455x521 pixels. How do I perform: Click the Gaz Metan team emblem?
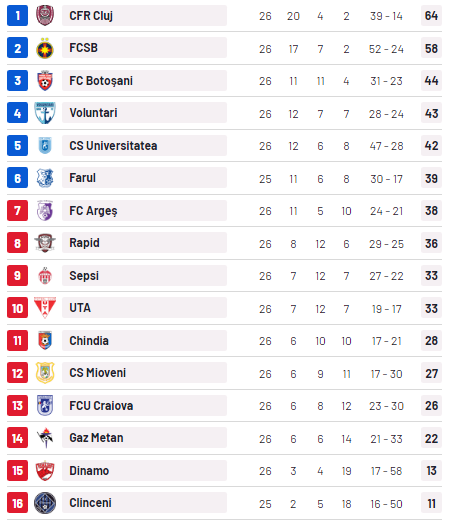point(45,438)
